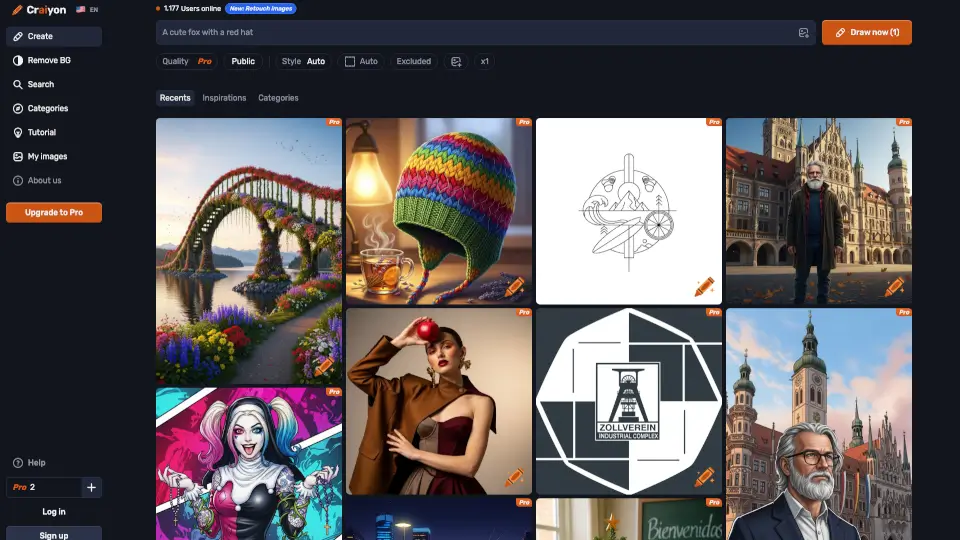Expand the aspect ratio Auto selector
The height and width of the screenshot is (540, 960).
click(361, 61)
